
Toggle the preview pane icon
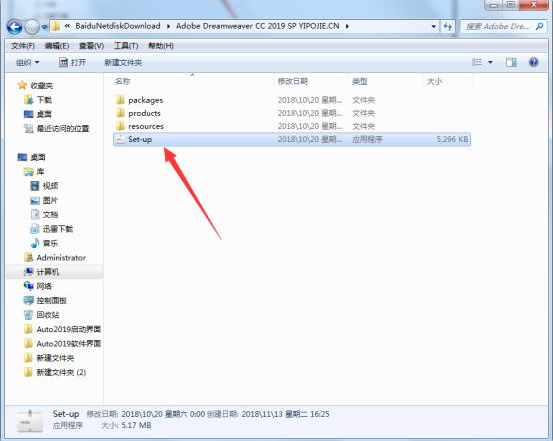tap(511, 62)
